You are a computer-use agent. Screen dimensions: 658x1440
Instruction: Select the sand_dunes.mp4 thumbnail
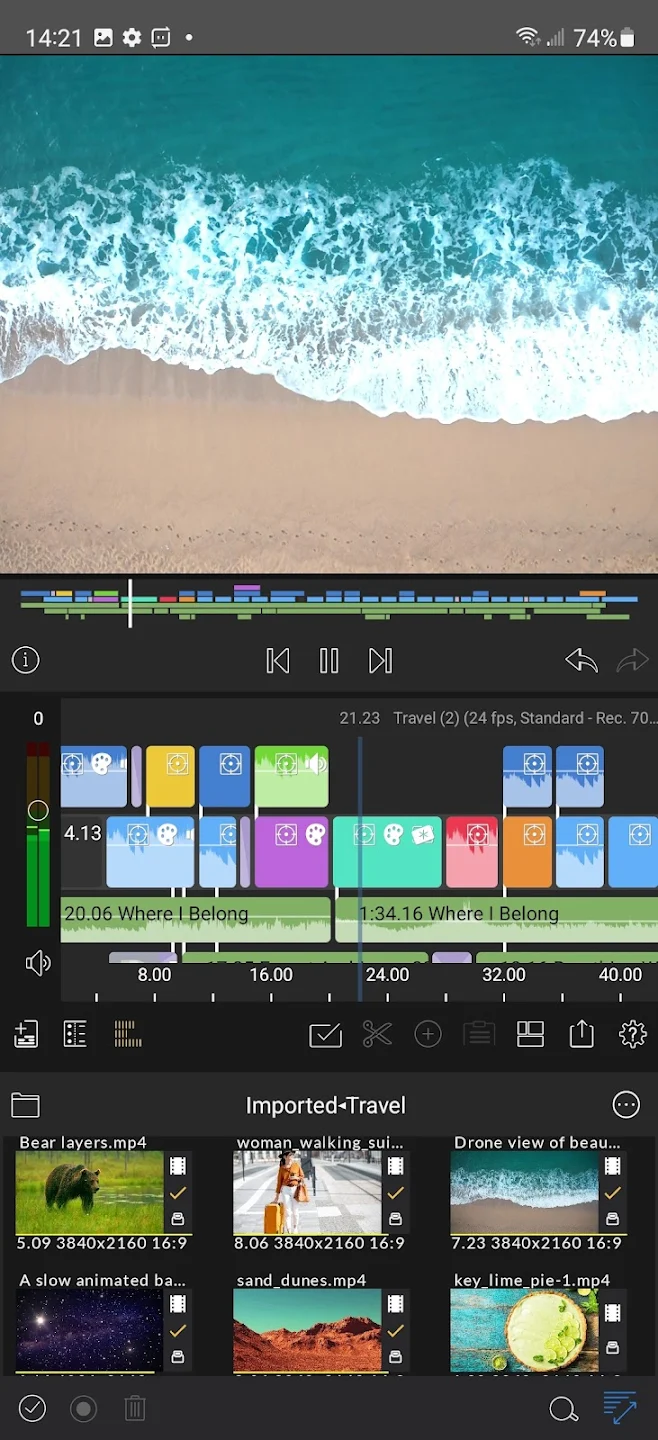click(307, 1330)
